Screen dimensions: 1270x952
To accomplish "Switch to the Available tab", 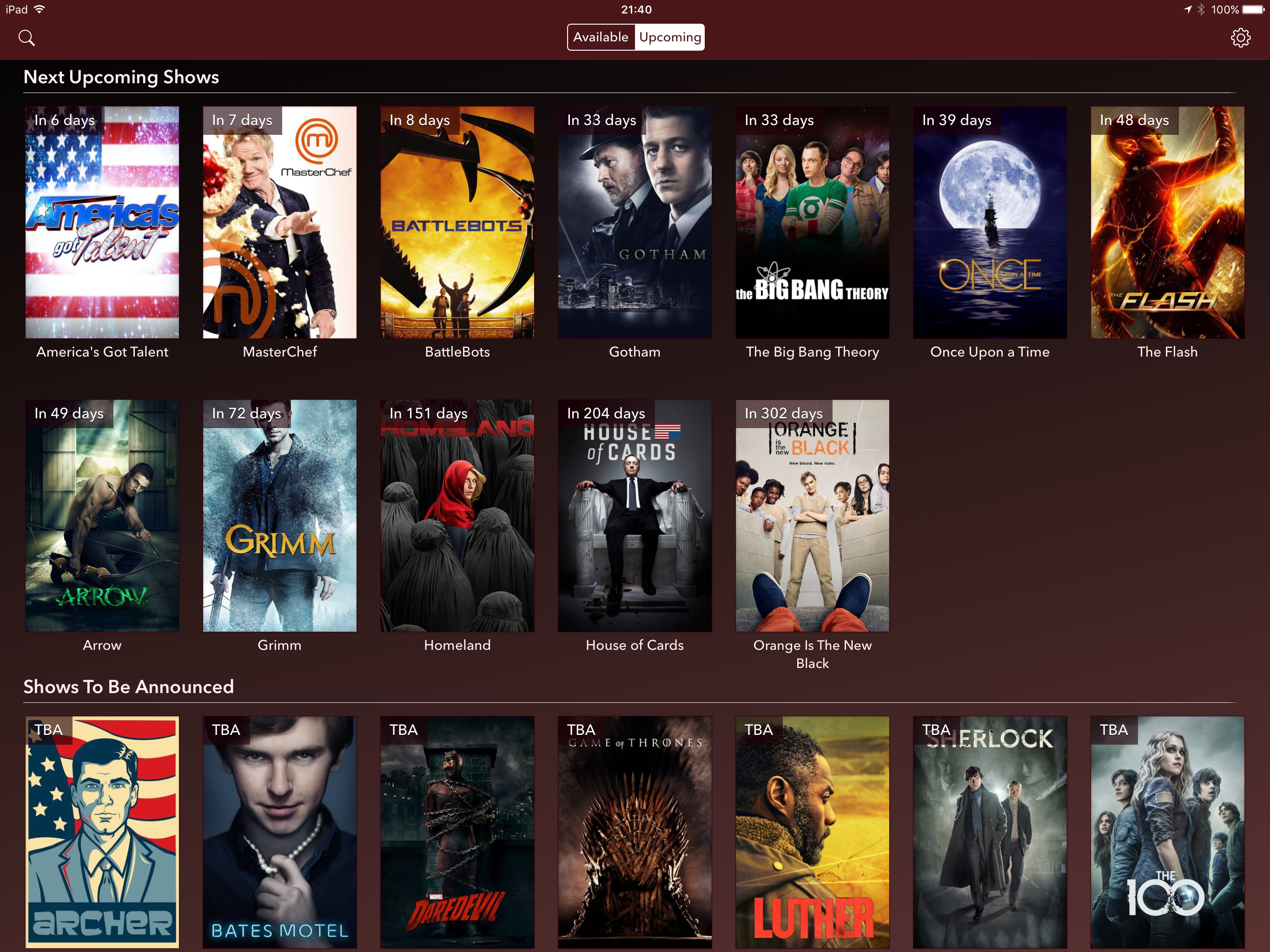I will (x=601, y=37).
